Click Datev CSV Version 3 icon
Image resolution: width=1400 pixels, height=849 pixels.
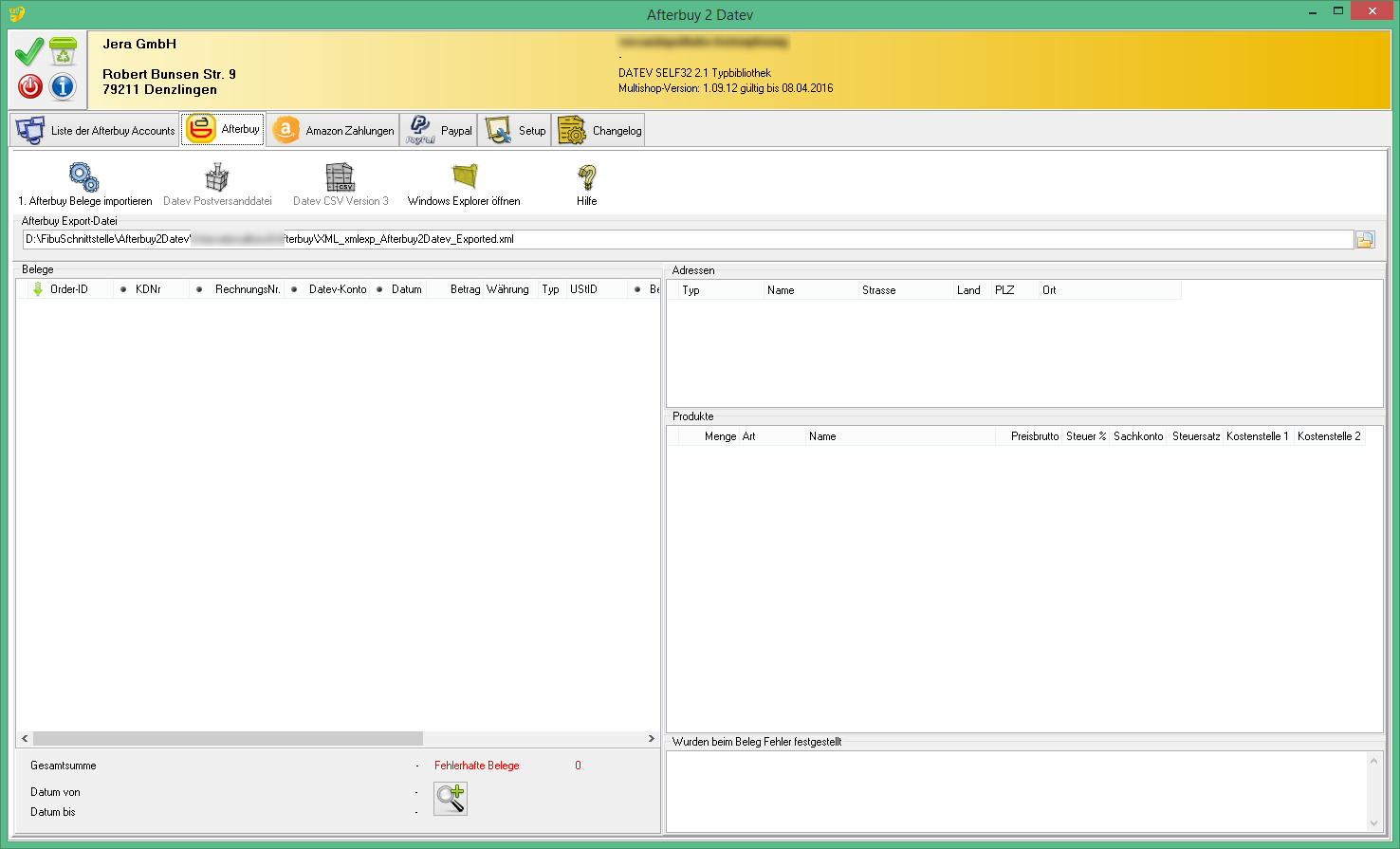coord(341,177)
